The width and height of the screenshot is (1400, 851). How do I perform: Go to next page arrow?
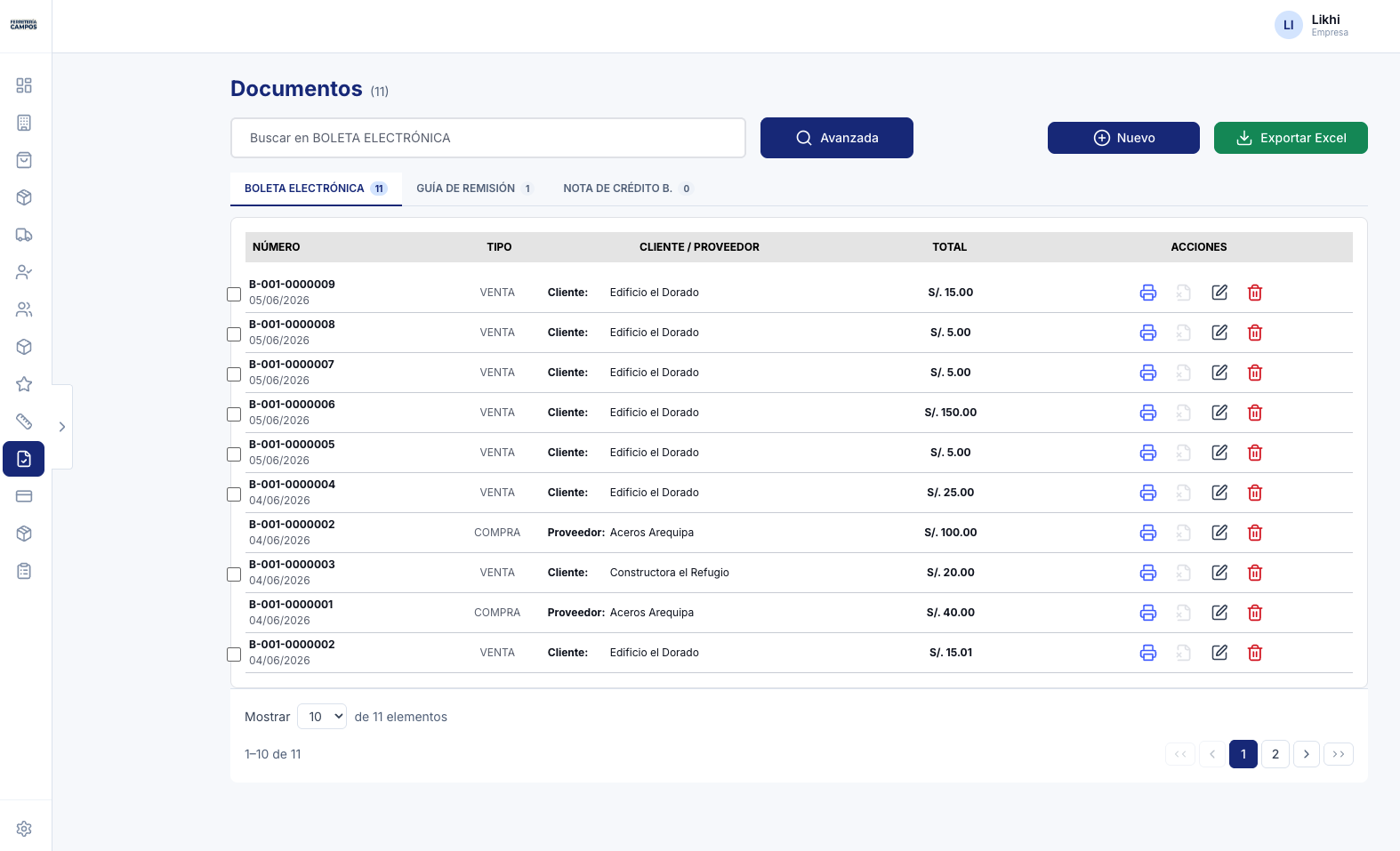[1307, 754]
